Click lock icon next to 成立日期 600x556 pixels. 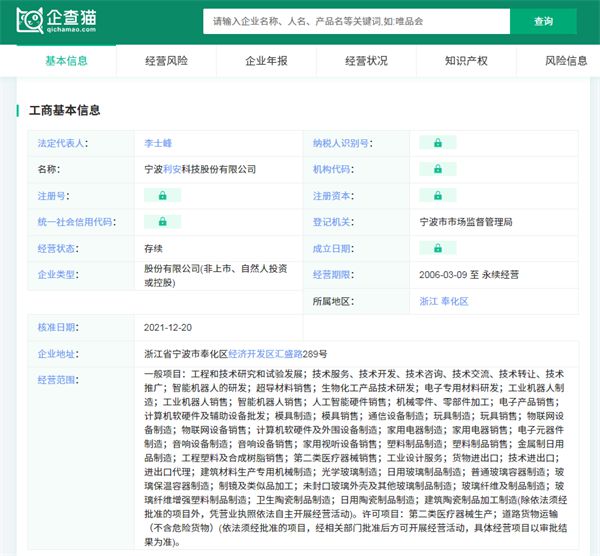437,248
